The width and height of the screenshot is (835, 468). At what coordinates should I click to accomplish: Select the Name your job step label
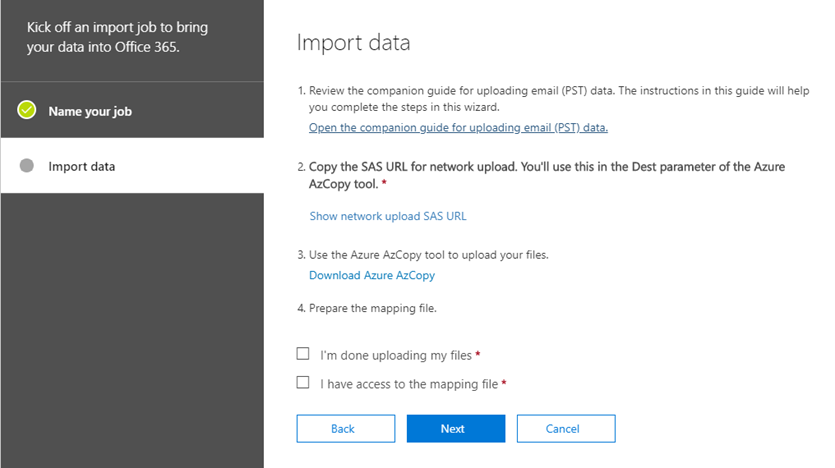point(90,111)
